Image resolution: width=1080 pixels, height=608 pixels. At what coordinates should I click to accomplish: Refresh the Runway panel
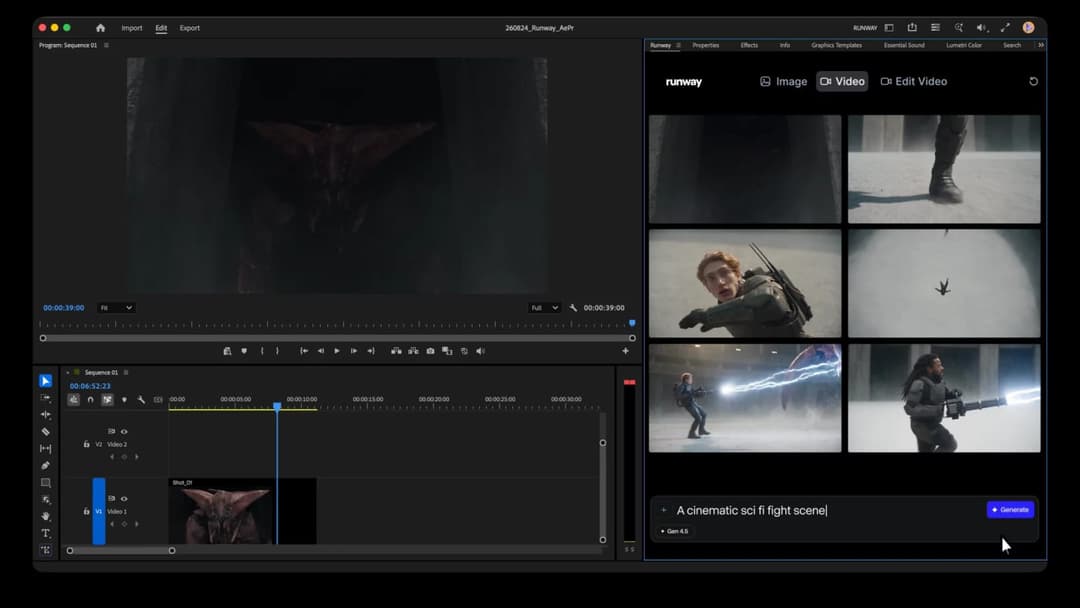(x=1033, y=81)
